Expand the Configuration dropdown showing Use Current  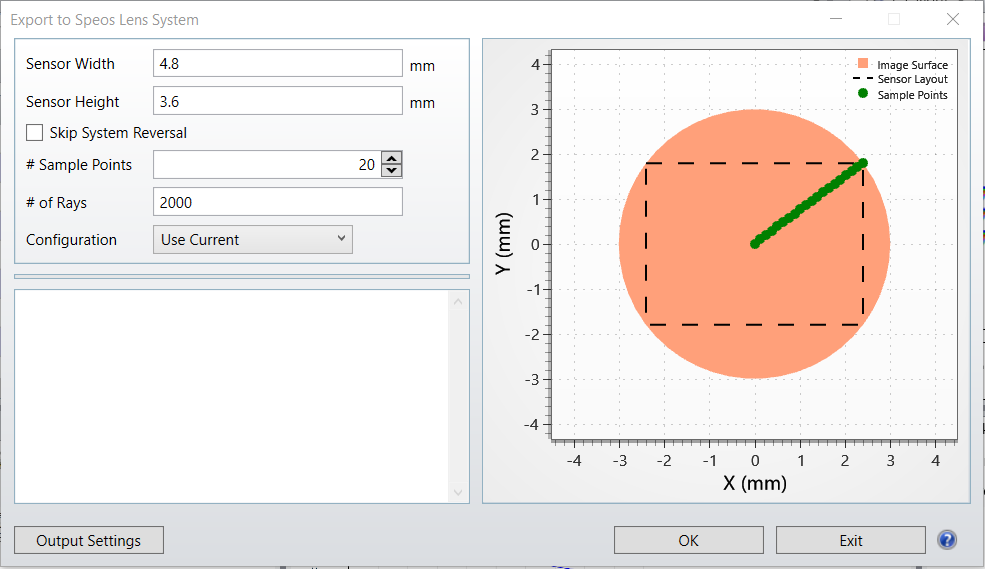(253, 239)
